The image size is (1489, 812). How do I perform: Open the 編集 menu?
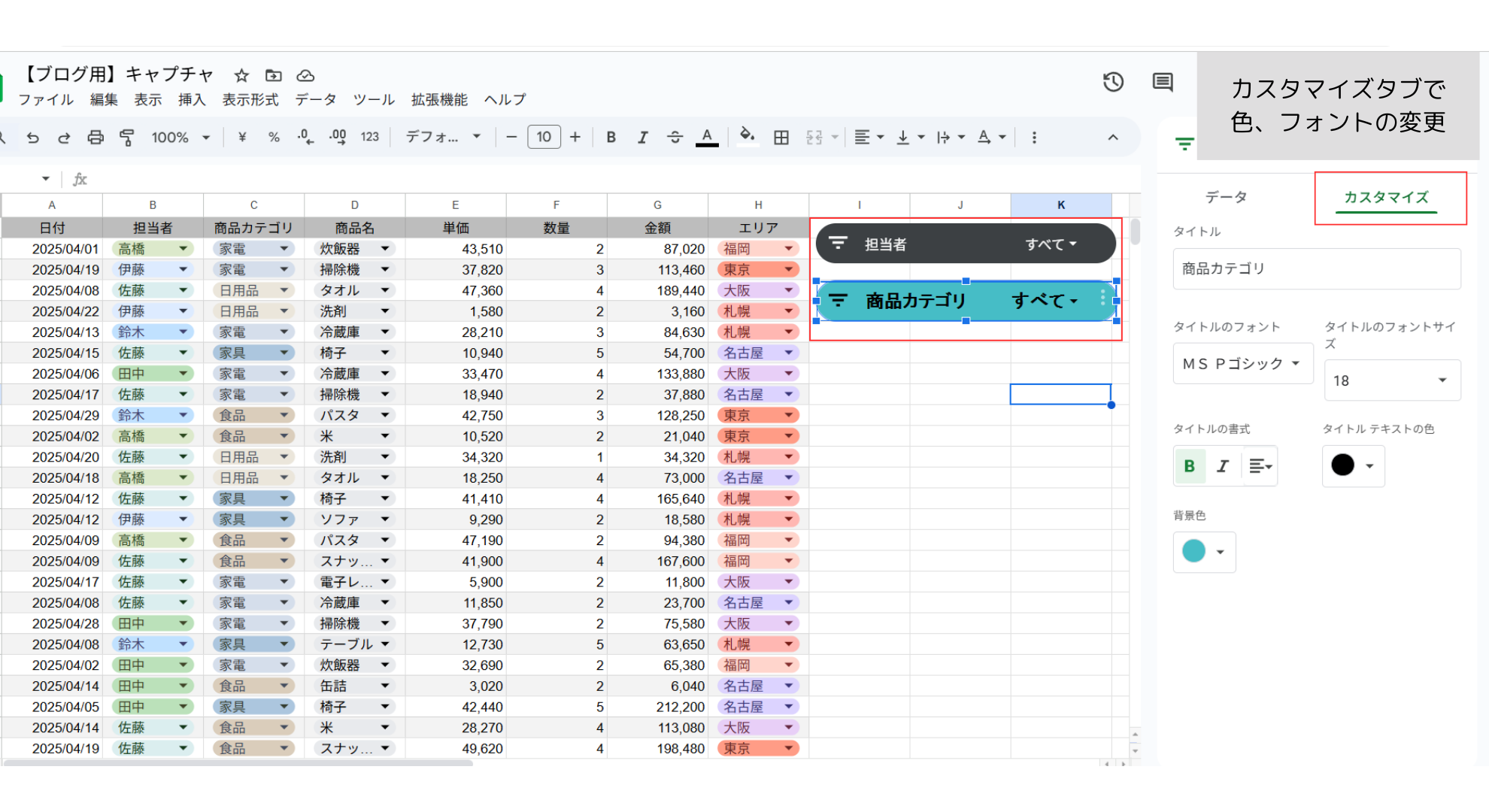point(104,99)
